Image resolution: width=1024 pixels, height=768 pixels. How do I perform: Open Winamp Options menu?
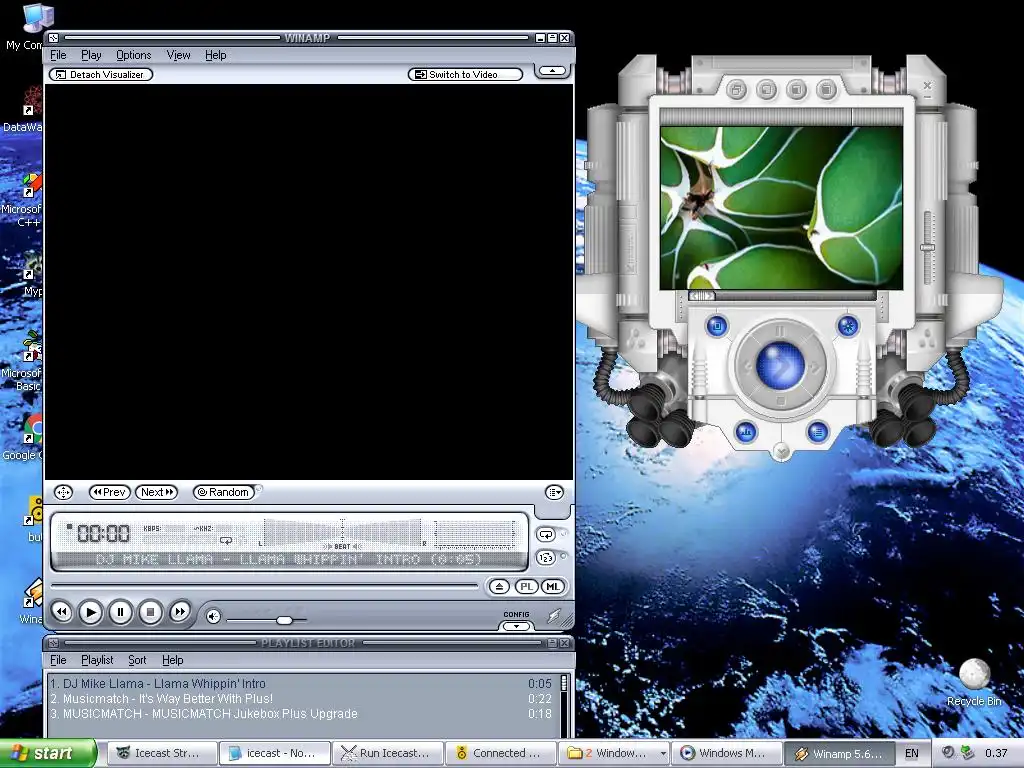tap(133, 55)
